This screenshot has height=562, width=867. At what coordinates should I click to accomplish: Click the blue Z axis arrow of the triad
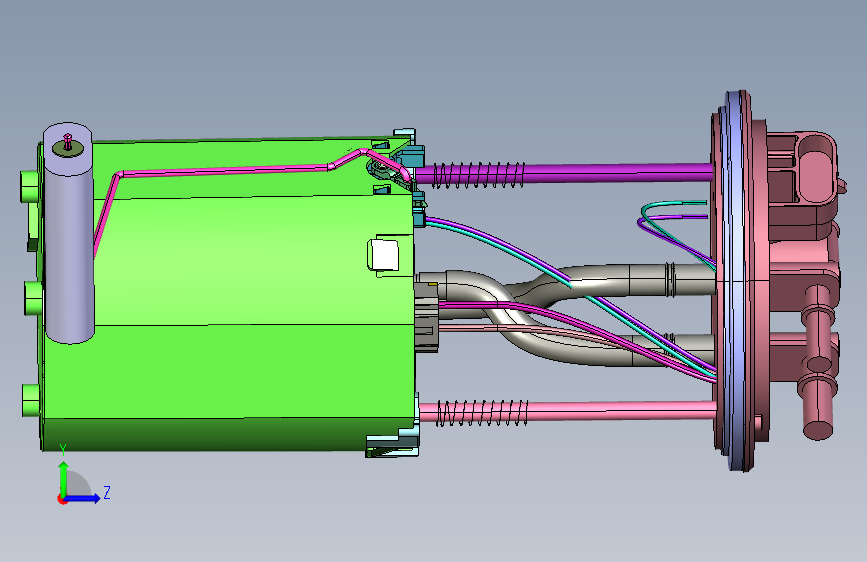pyautogui.click(x=84, y=498)
